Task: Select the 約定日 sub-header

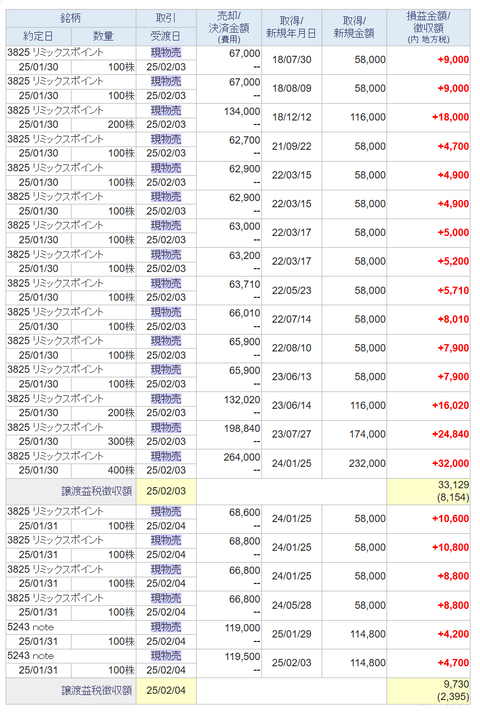Action: pos(39,36)
